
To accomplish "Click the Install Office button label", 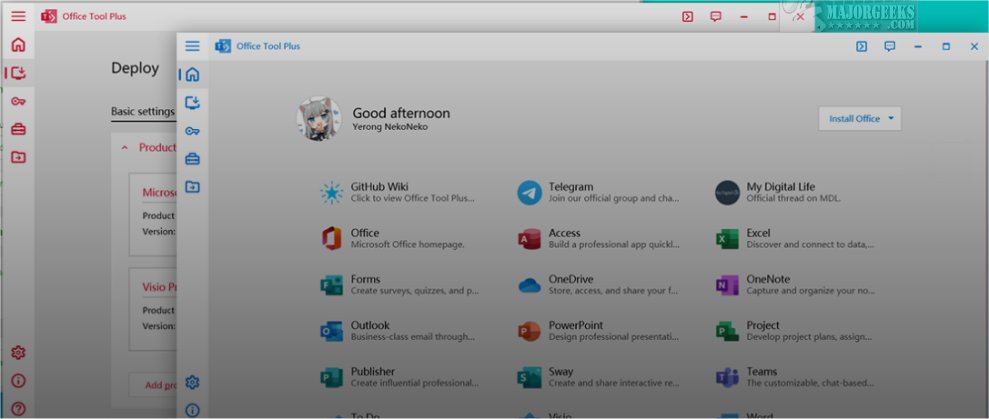I will click(x=854, y=119).
